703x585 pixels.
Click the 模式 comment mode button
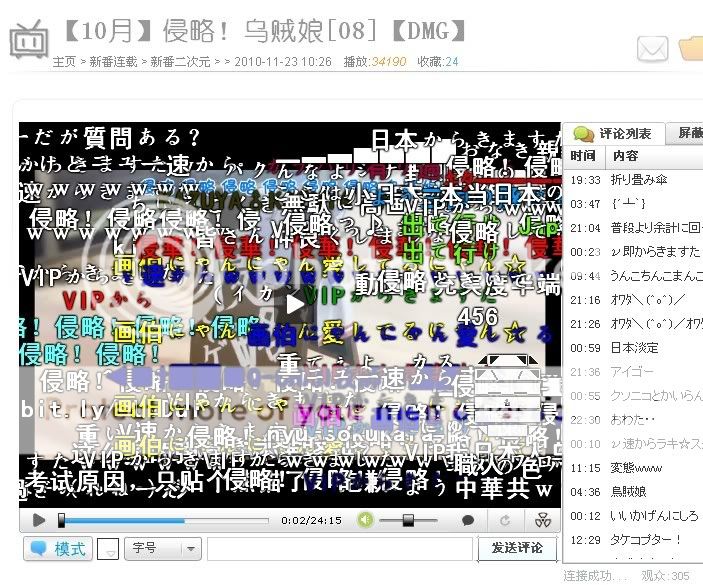tap(58, 549)
